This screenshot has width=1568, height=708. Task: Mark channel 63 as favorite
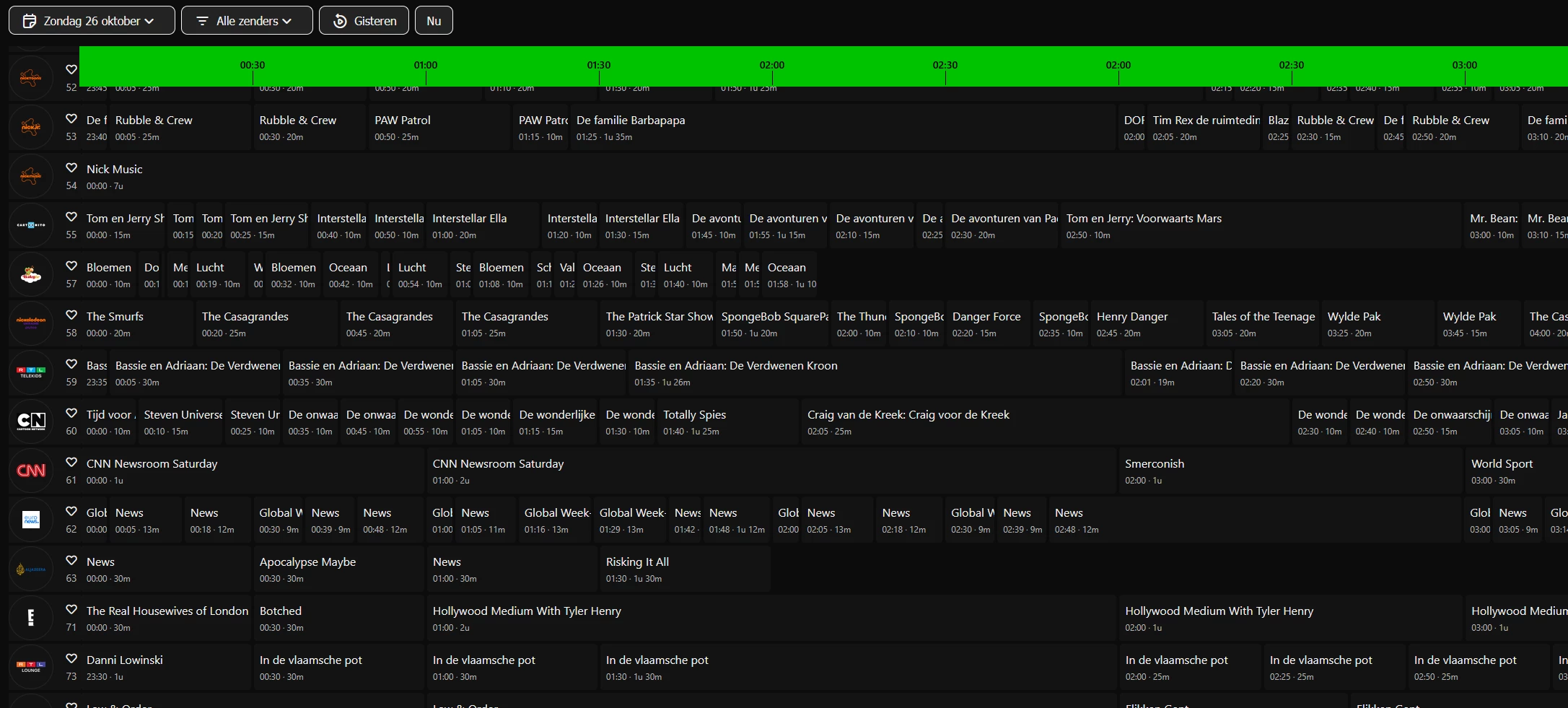coord(71,561)
